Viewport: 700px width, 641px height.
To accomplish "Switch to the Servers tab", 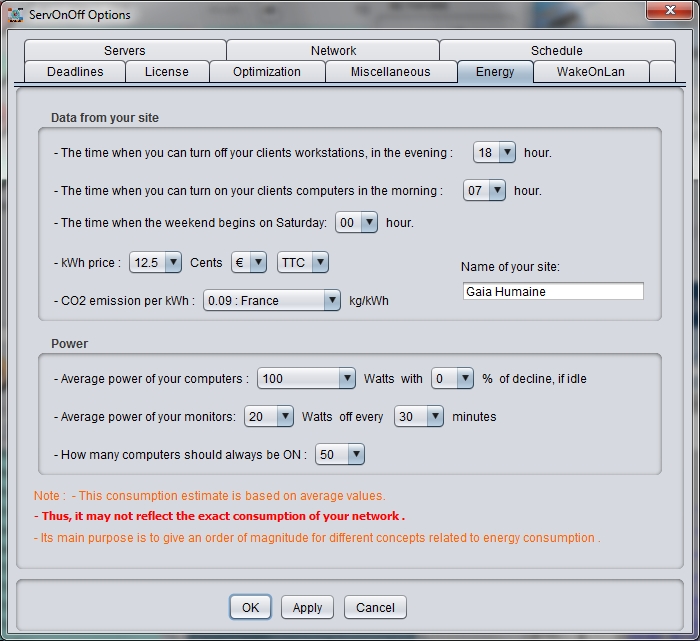I will [125, 50].
